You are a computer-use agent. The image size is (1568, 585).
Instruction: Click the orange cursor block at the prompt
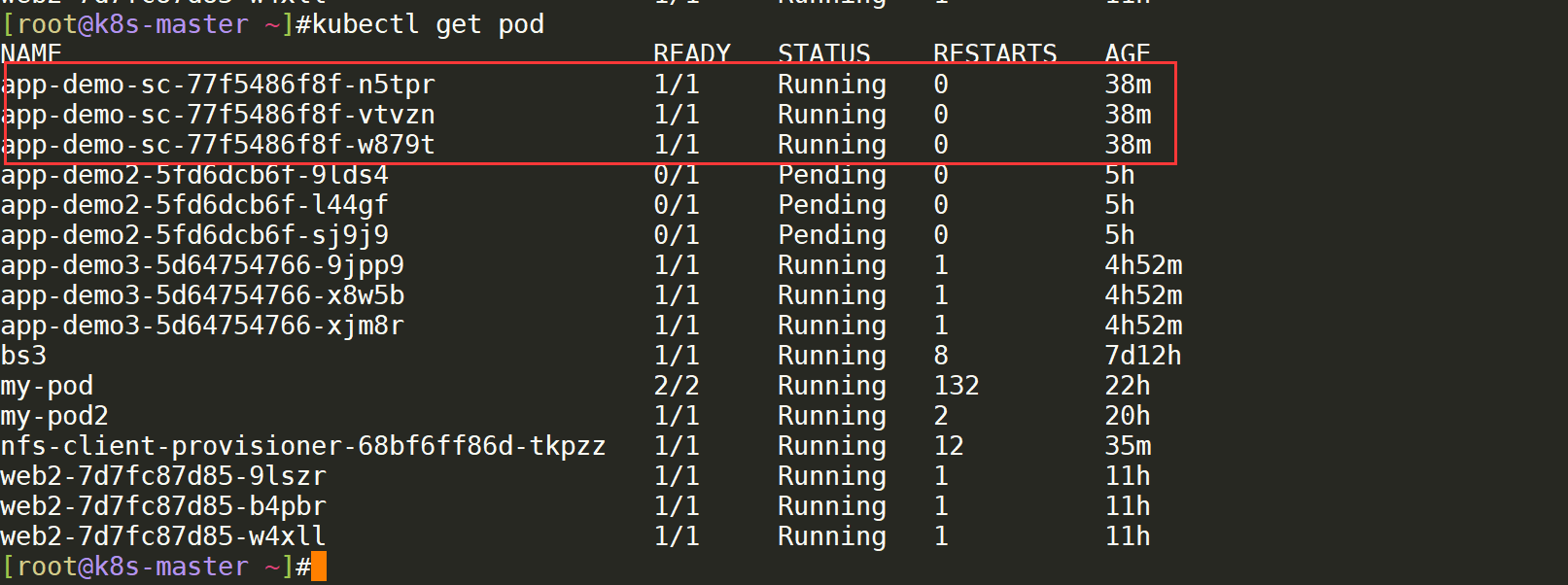319,567
